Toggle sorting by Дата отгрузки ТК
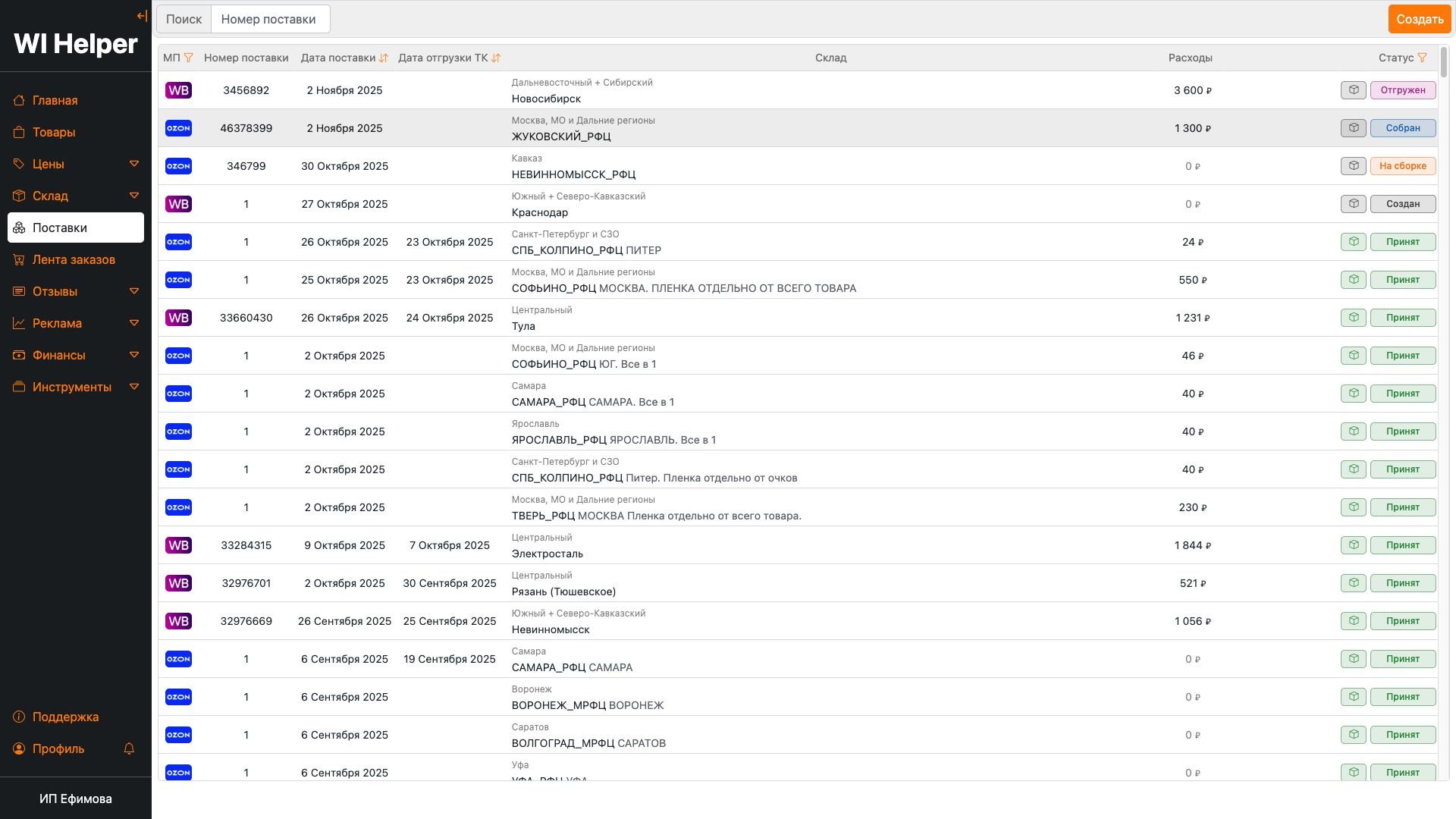Viewport: 1456px width, 819px height. click(496, 58)
